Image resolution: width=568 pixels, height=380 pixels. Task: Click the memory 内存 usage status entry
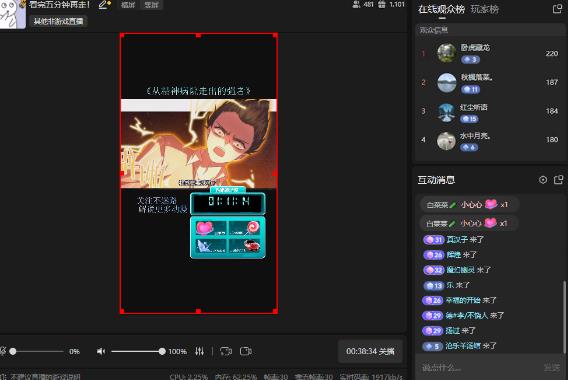236,377
